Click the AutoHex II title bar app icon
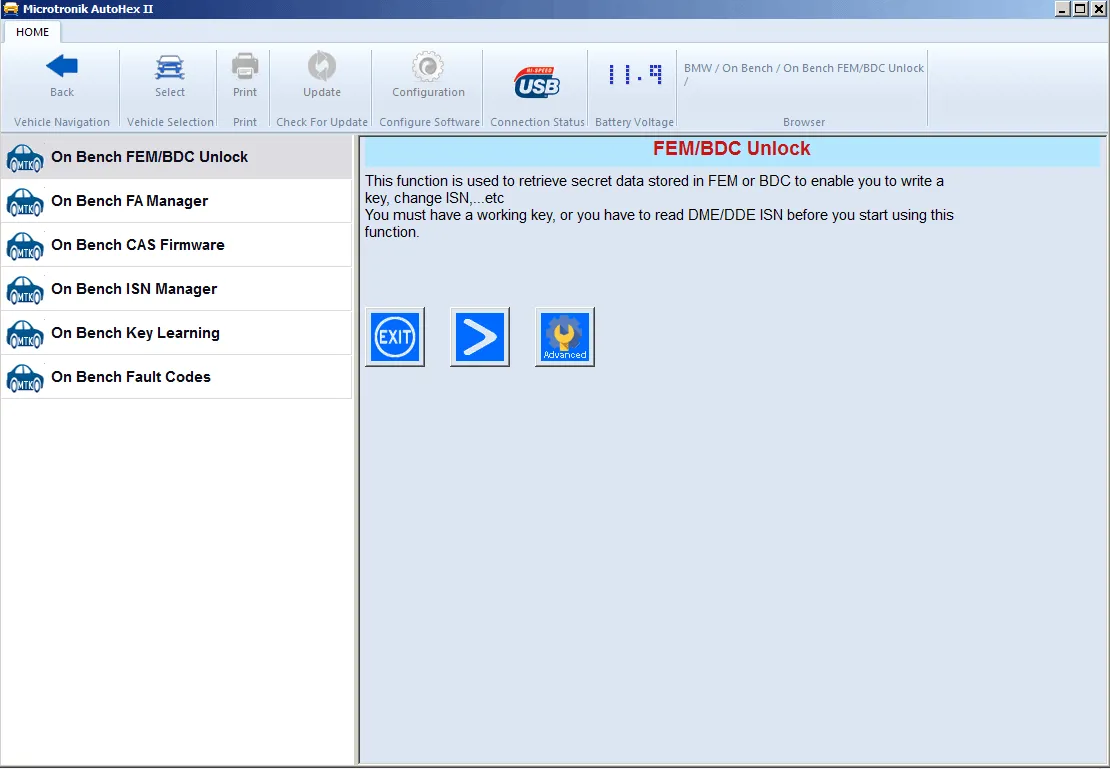 11,9
